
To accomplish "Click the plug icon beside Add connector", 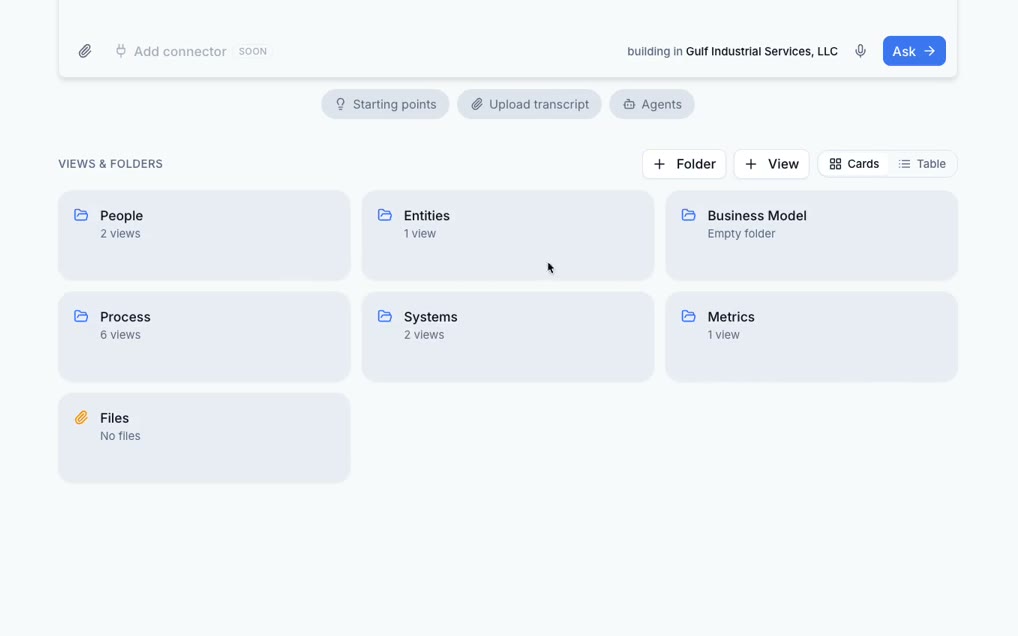I will click(121, 51).
